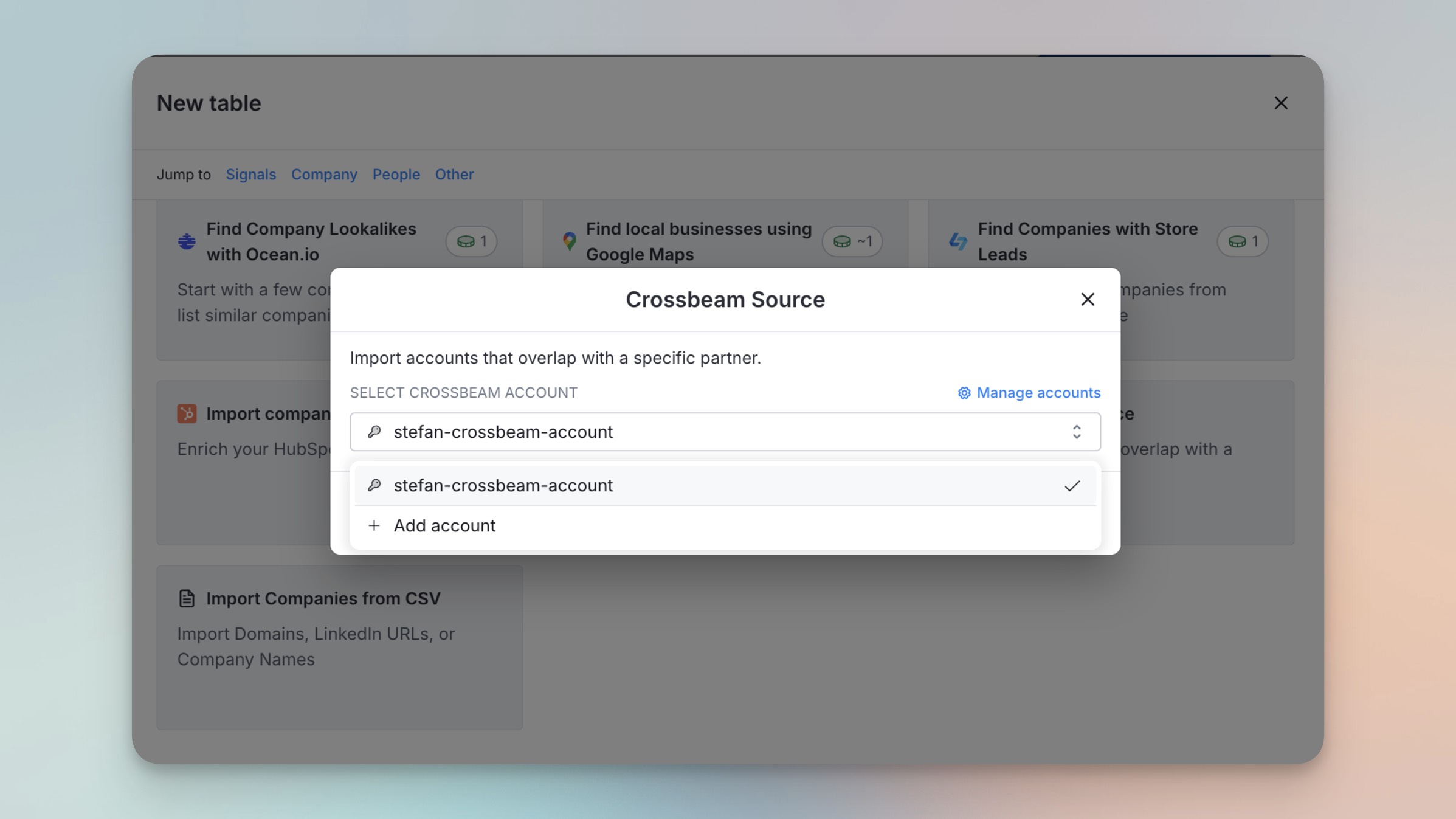Jump to Signals section

click(250, 175)
